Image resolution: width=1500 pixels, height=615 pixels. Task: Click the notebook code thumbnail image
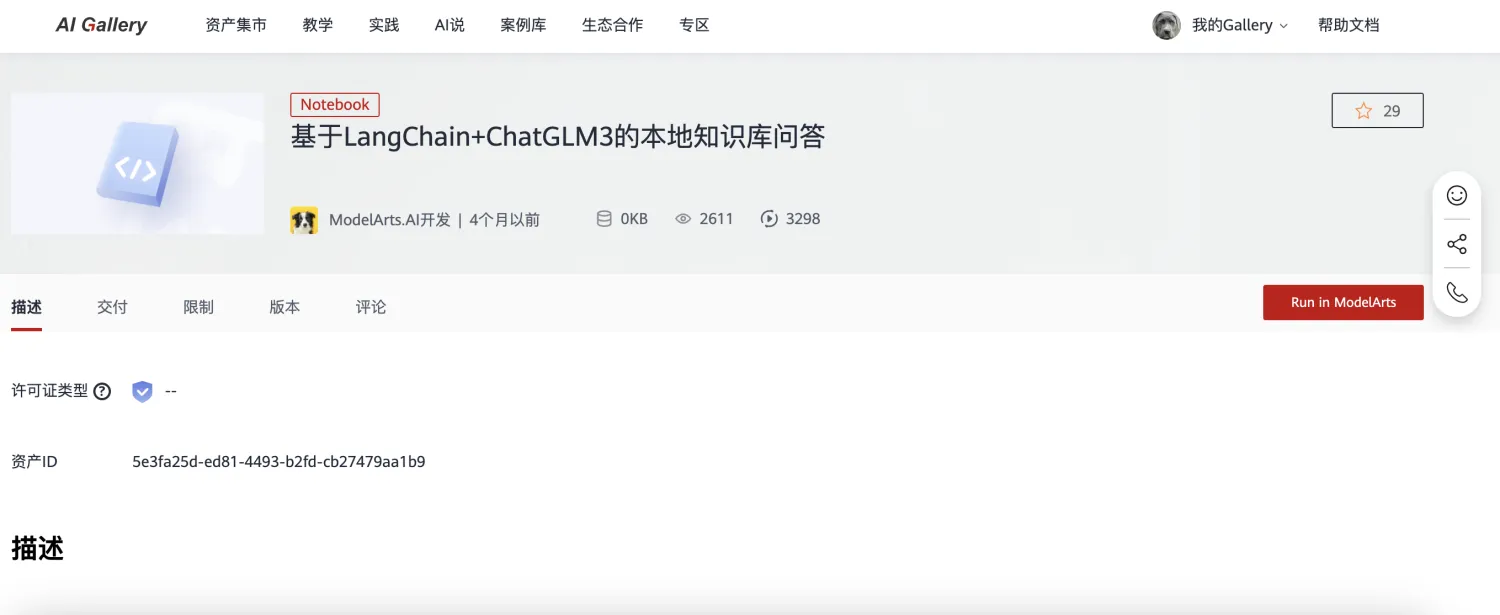point(137,163)
